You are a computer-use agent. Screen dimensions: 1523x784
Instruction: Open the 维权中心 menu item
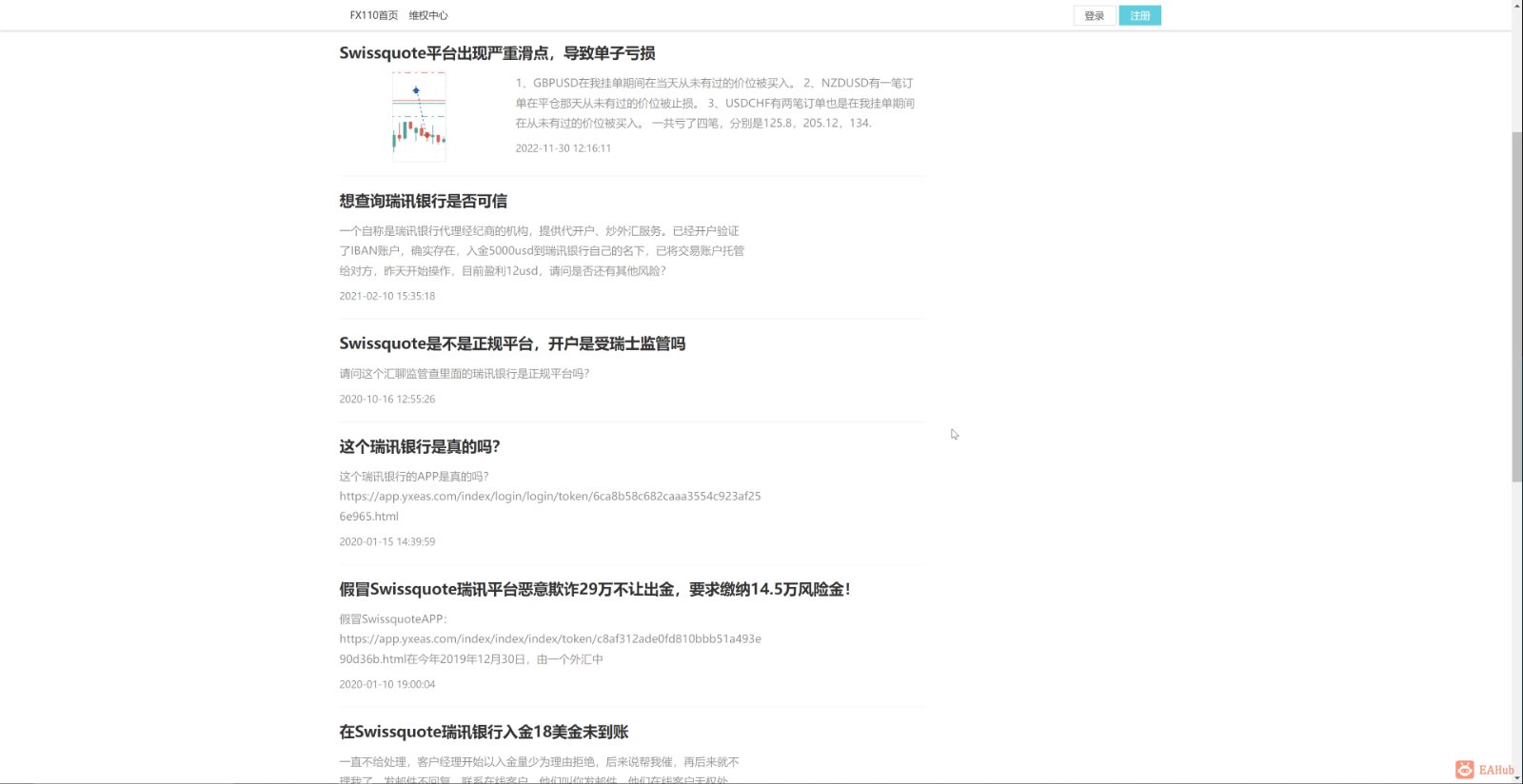(428, 15)
